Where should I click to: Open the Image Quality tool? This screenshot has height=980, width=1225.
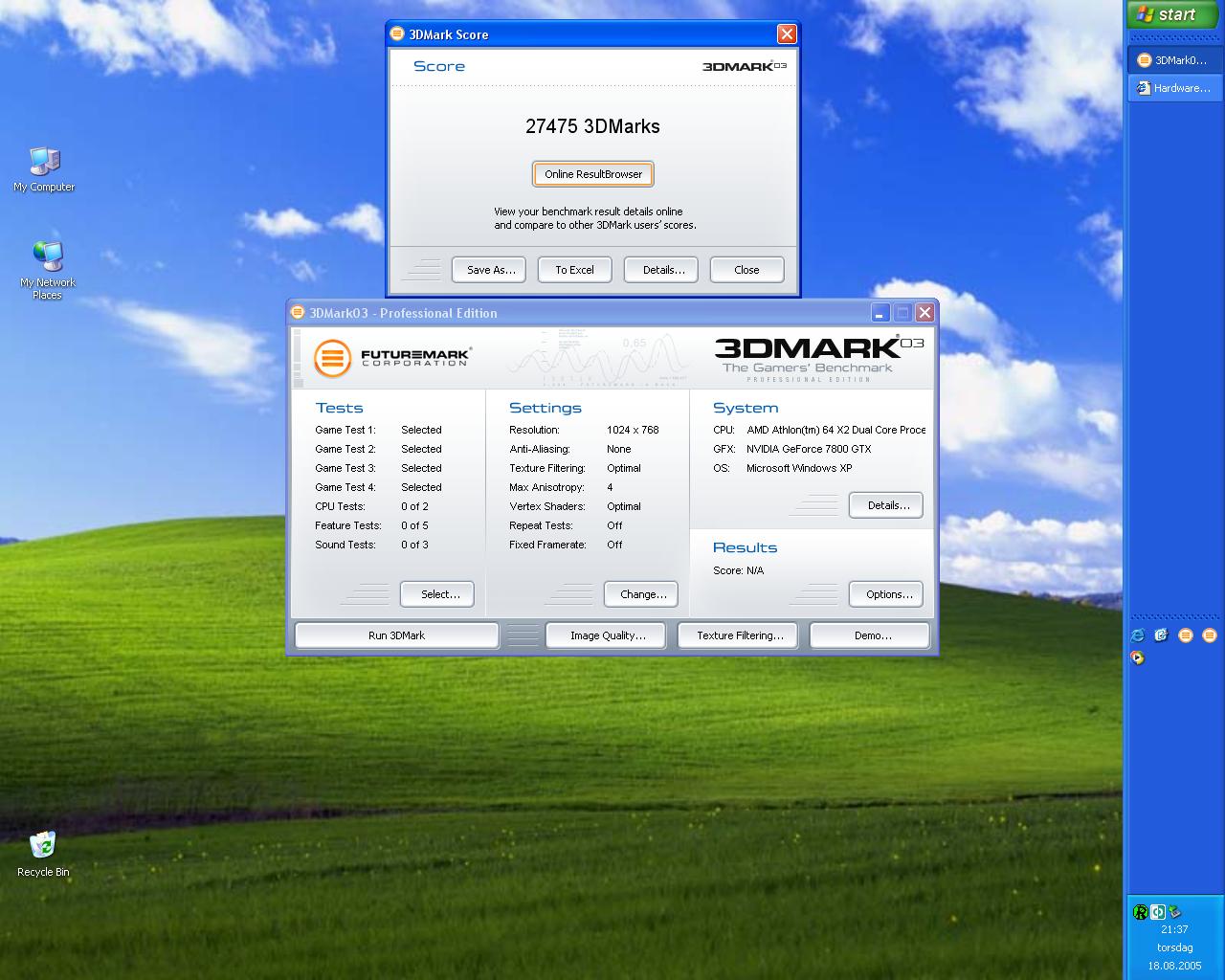tap(608, 635)
